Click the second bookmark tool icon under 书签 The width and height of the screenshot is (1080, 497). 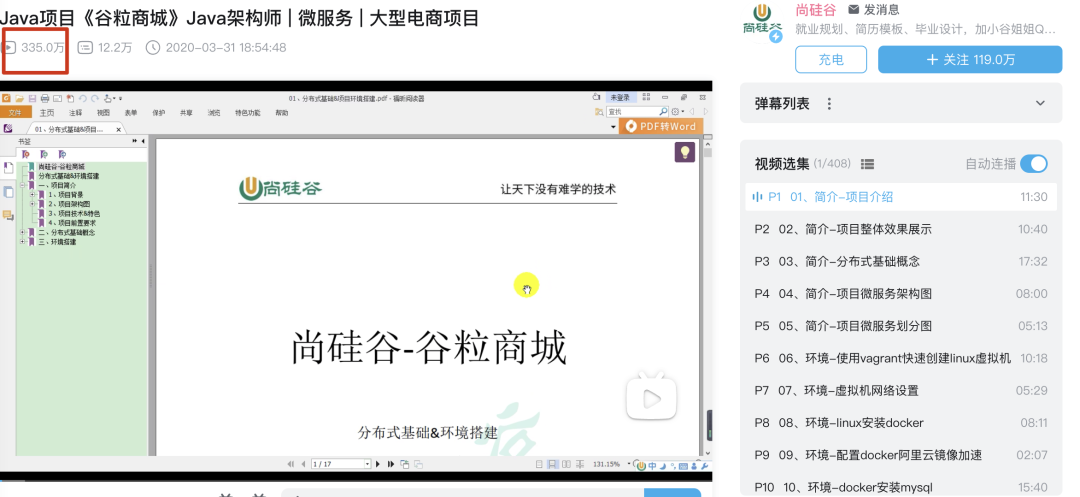tap(44, 154)
